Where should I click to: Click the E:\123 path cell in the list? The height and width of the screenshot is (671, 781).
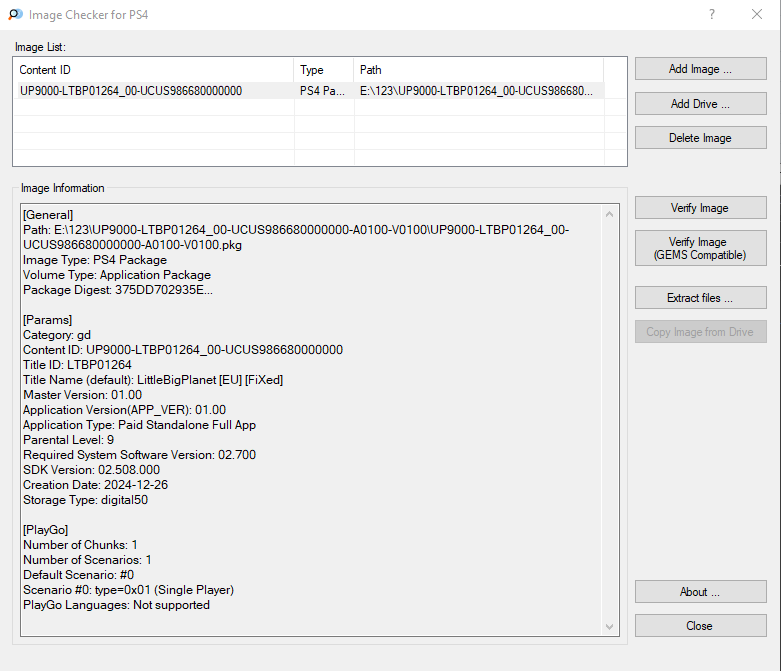coord(476,91)
